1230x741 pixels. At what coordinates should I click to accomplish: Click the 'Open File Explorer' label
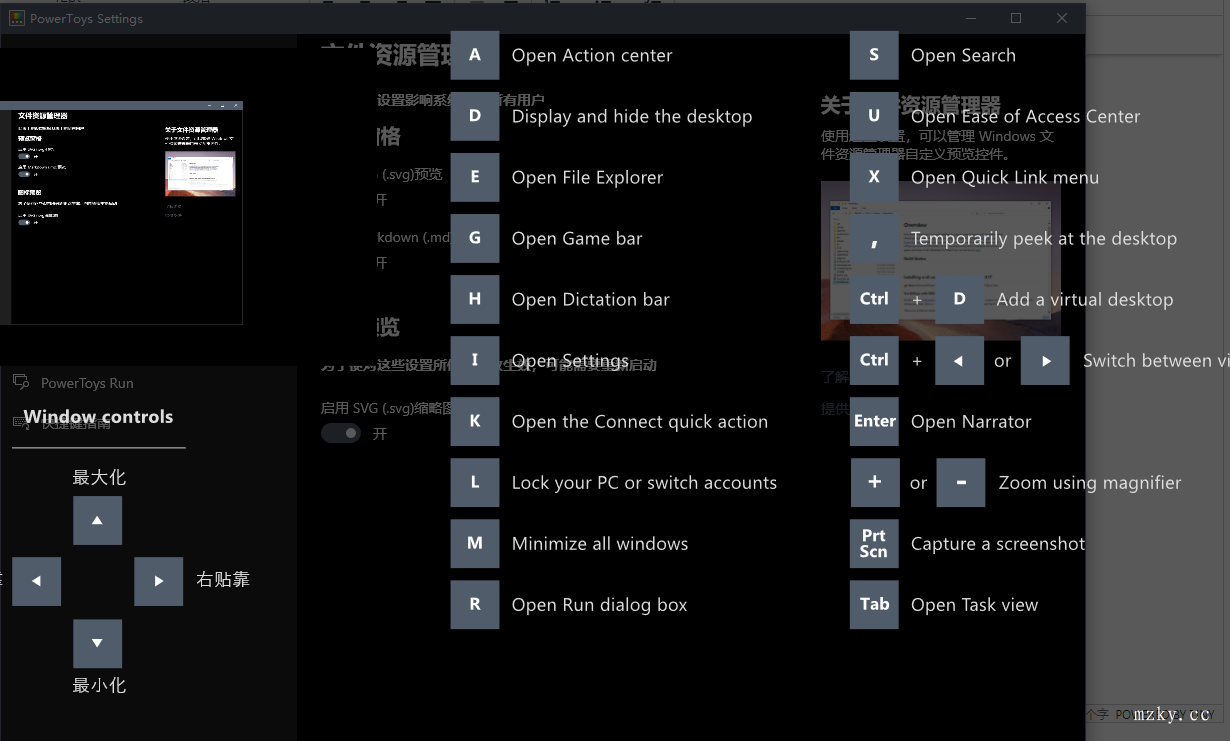point(588,177)
